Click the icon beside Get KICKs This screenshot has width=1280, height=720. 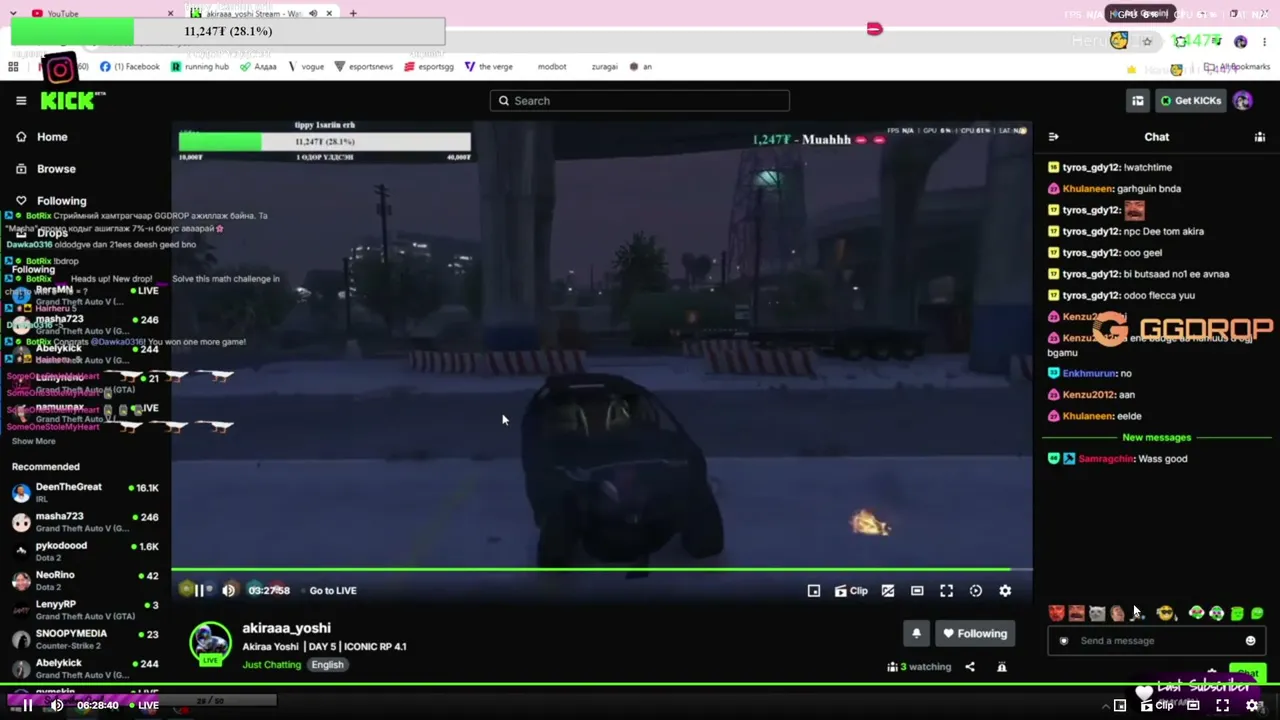(x=1138, y=101)
